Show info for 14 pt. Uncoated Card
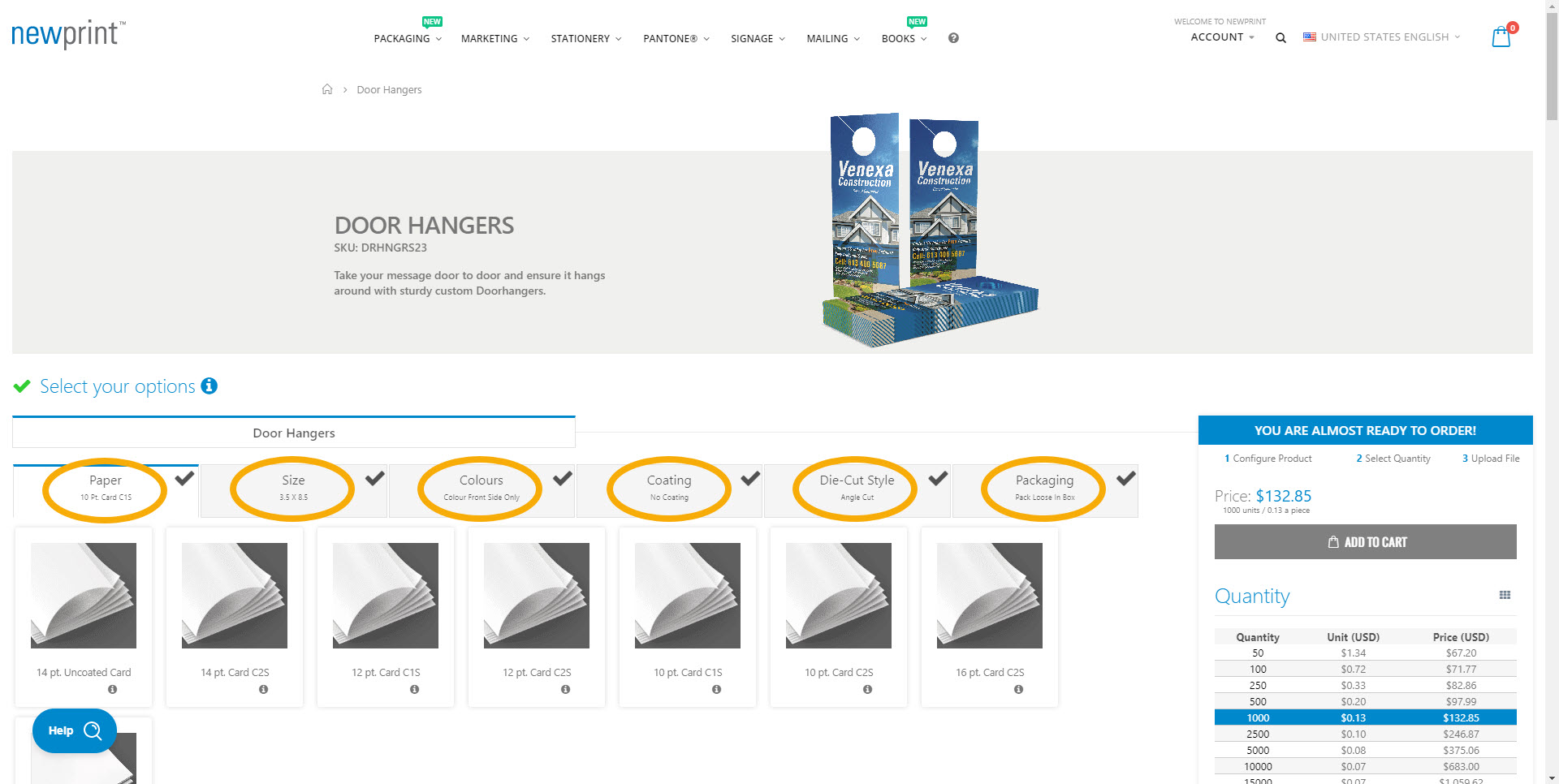The image size is (1559, 784). click(113, 689)
